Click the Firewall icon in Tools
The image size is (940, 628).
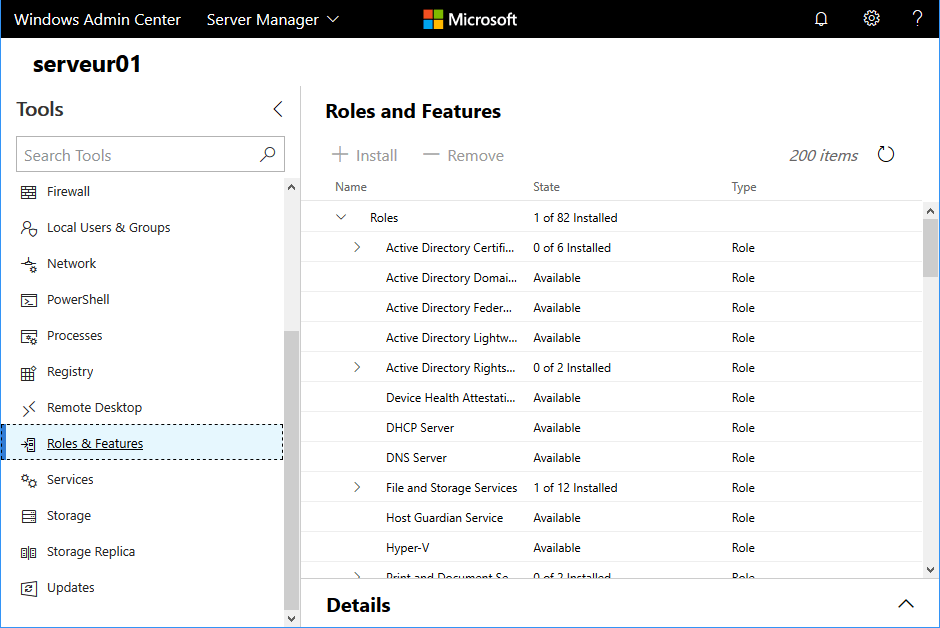tap(28, 192)
